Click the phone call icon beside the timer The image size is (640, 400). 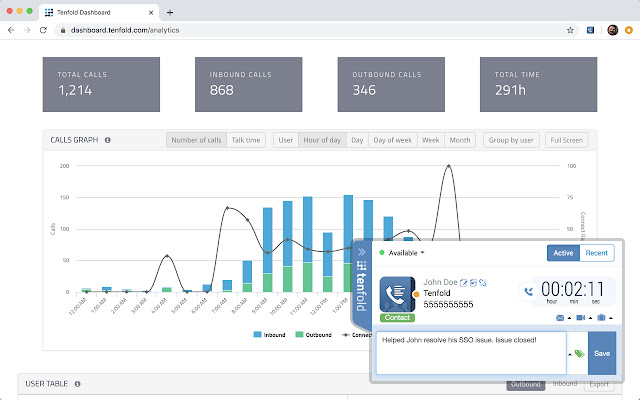click(x=528, y=292)
